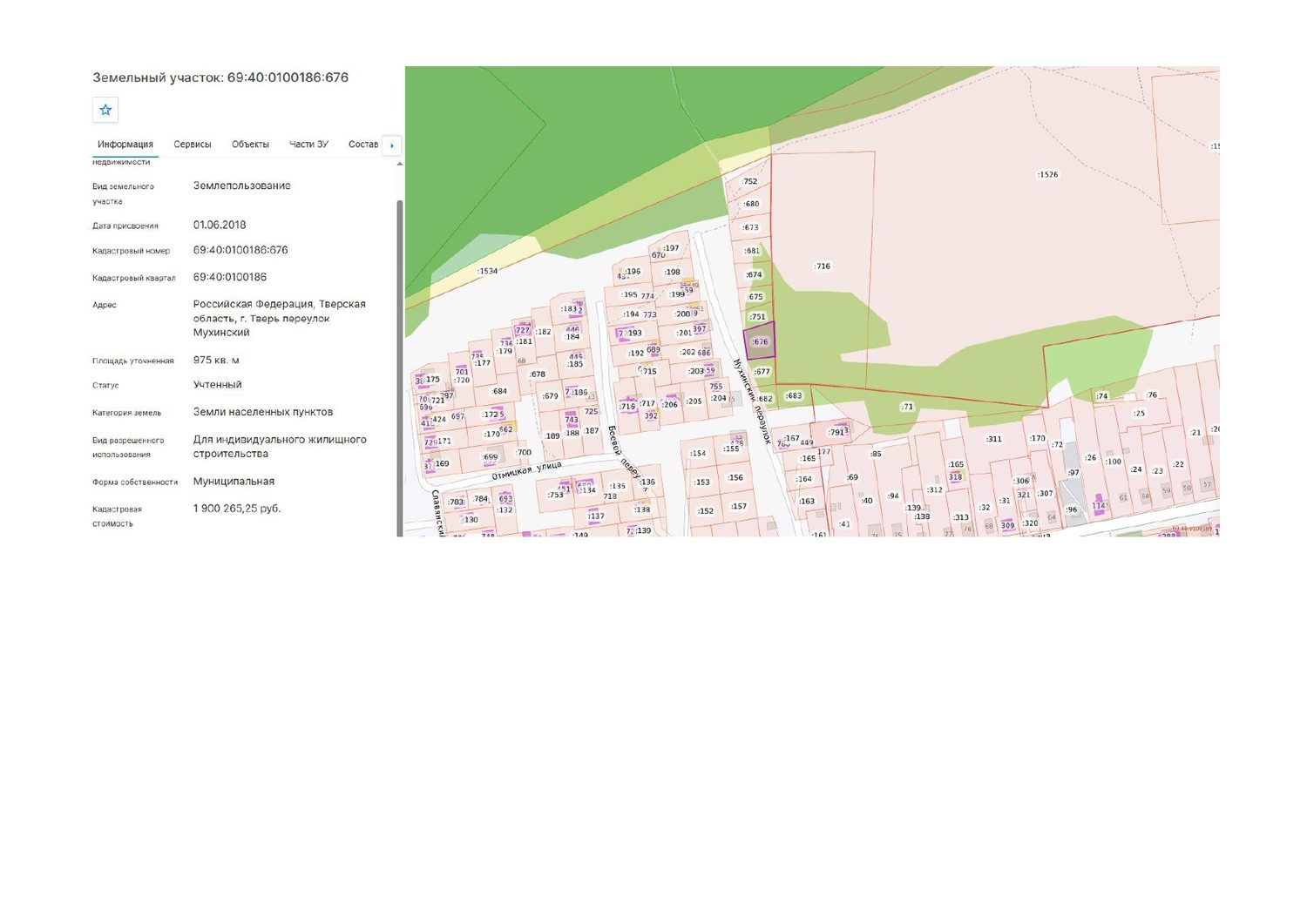Image resolution: width=1307 pixels, height=924 pixels.
Task: Switch to the Сервисы tab
Action: [193, 145]
